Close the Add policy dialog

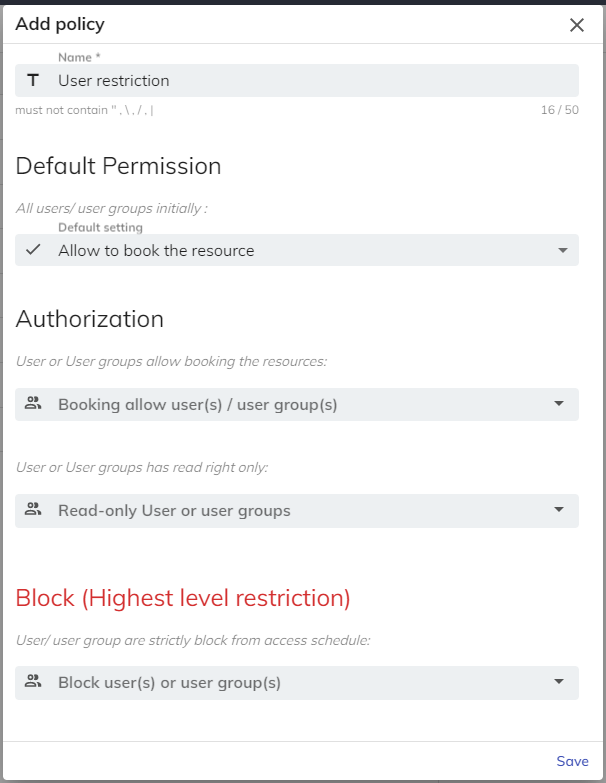click(x=577, y=25)
